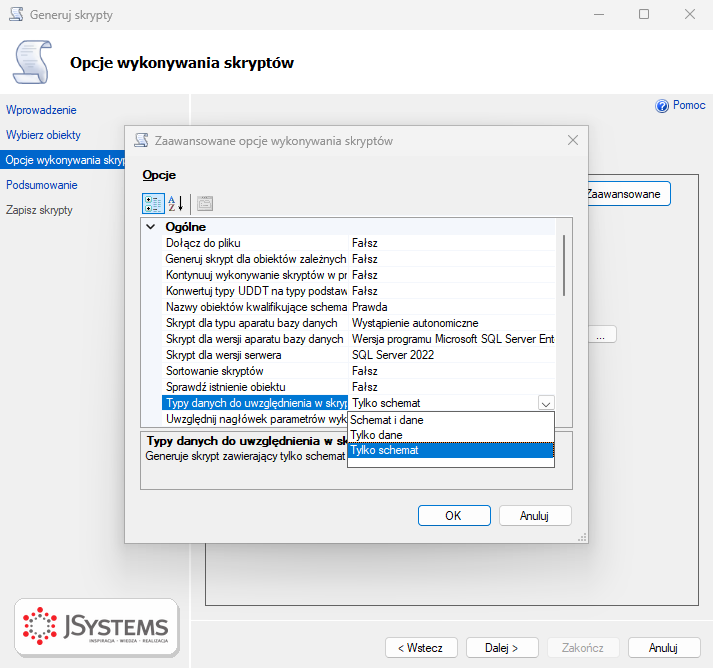Click vertical scrollbar thumb of options grid
The height and width of the screenshot is (668, 713).
point(564,266)
